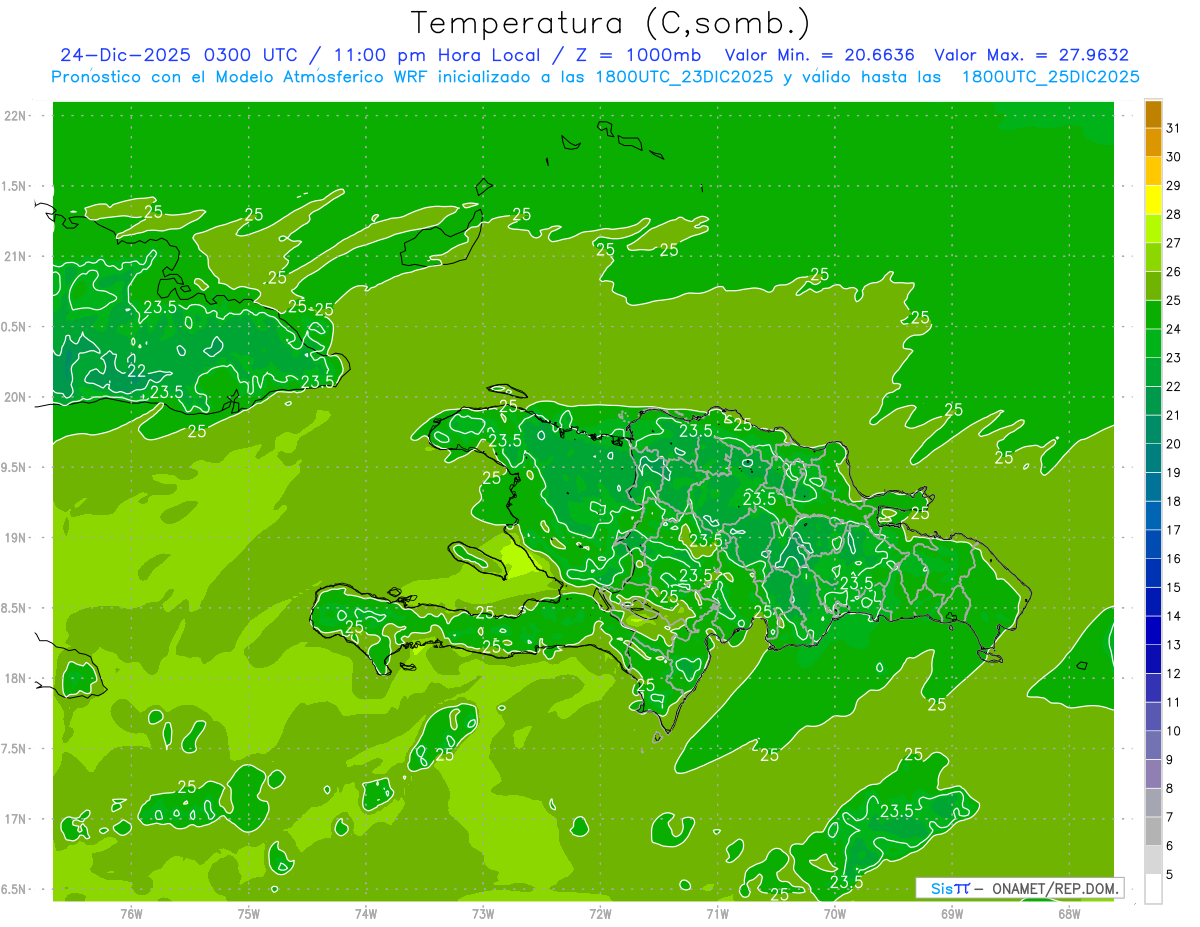This screenshot has height=927, width=1200.
Task: Click the color bar segment between 28 and 29
Action: pos(1153,200)
